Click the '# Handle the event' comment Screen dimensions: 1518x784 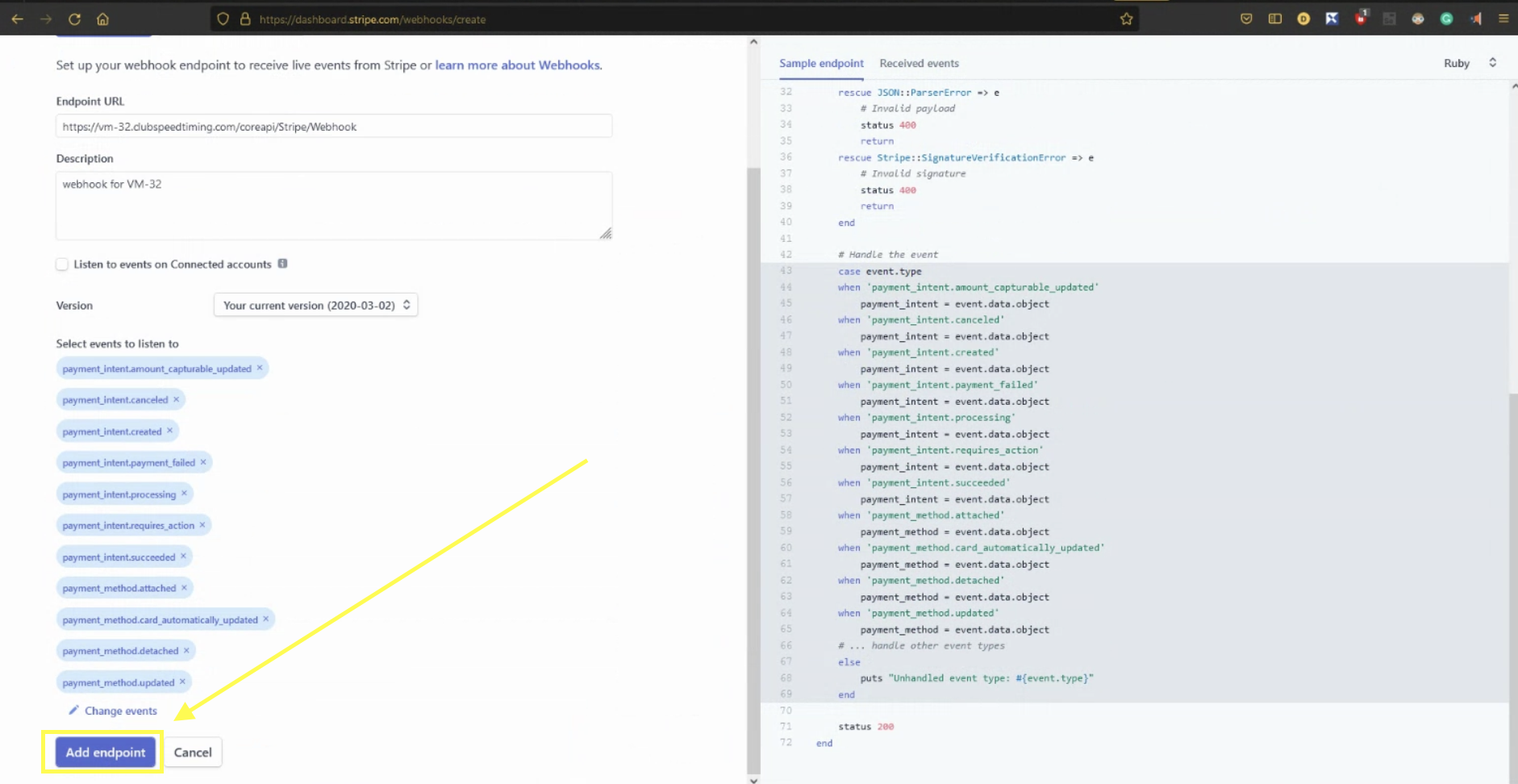tap(888, 255)
